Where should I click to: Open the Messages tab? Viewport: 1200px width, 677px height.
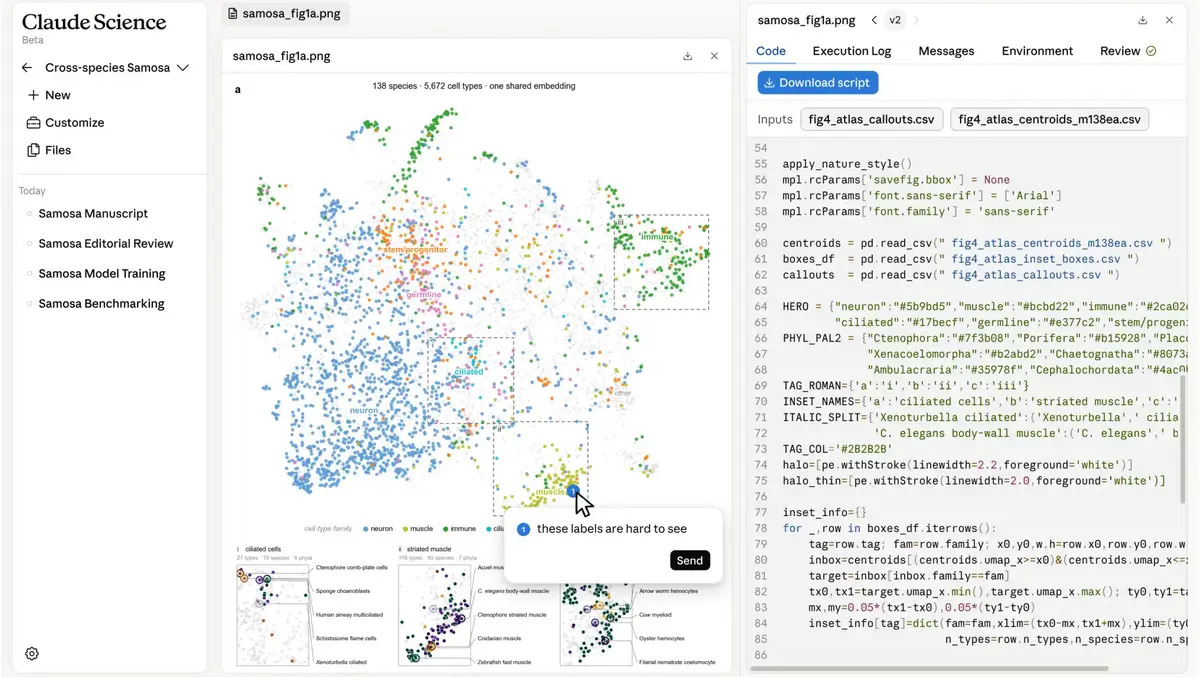click(946, 51)
